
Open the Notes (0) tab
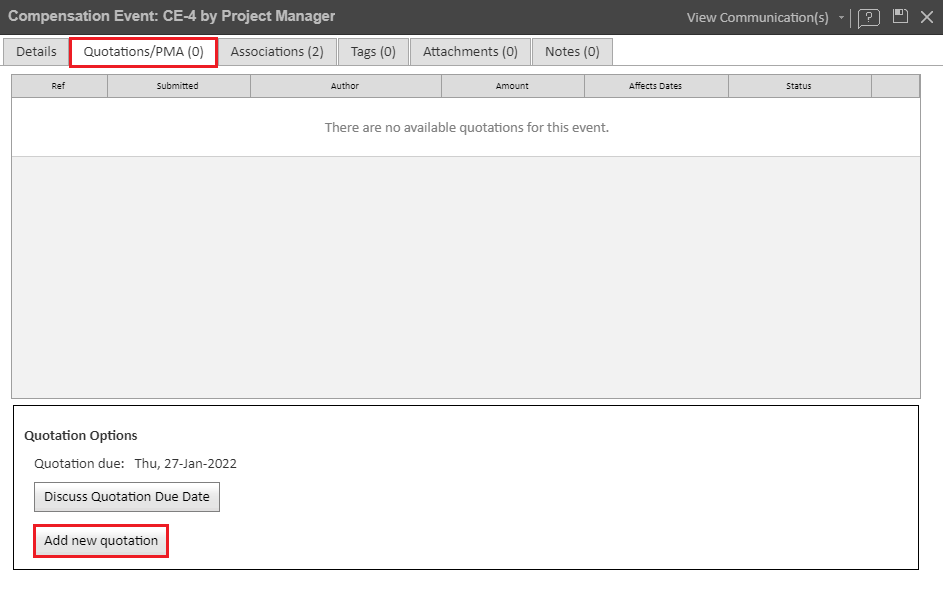(x=572, y=52)
